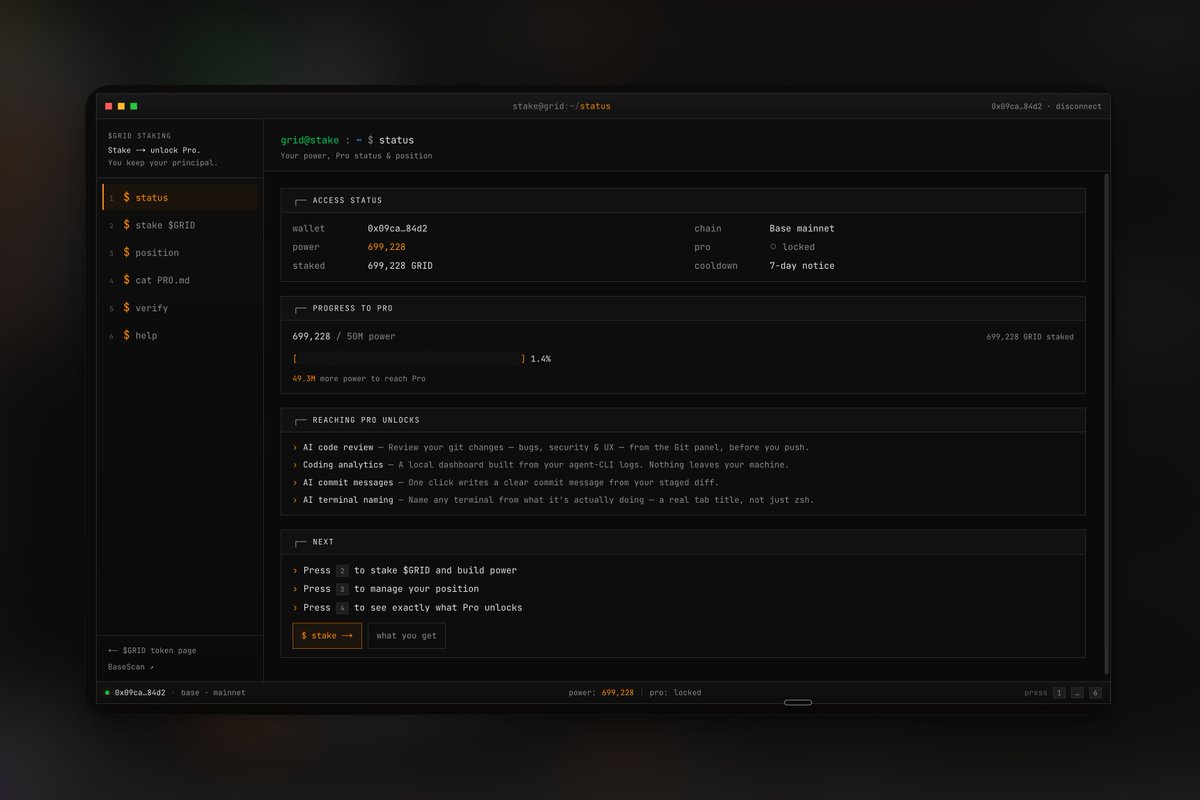Open the status sidebar item
This screenshot has height=800, width=1200.
pos(180,197)
